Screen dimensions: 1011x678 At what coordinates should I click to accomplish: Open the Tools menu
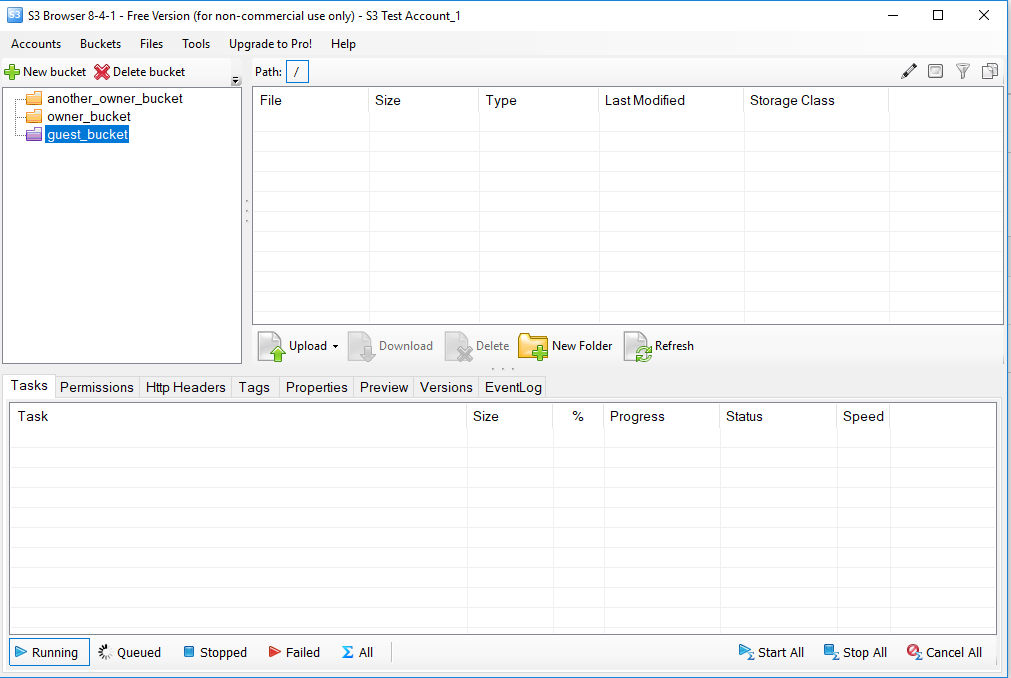point(195,44)
